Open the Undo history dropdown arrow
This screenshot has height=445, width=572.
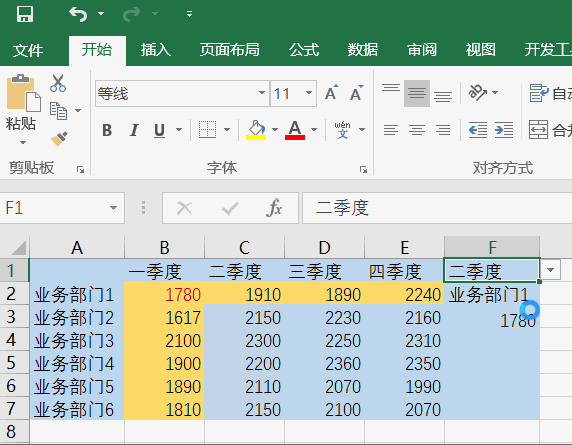pos(101,14)
